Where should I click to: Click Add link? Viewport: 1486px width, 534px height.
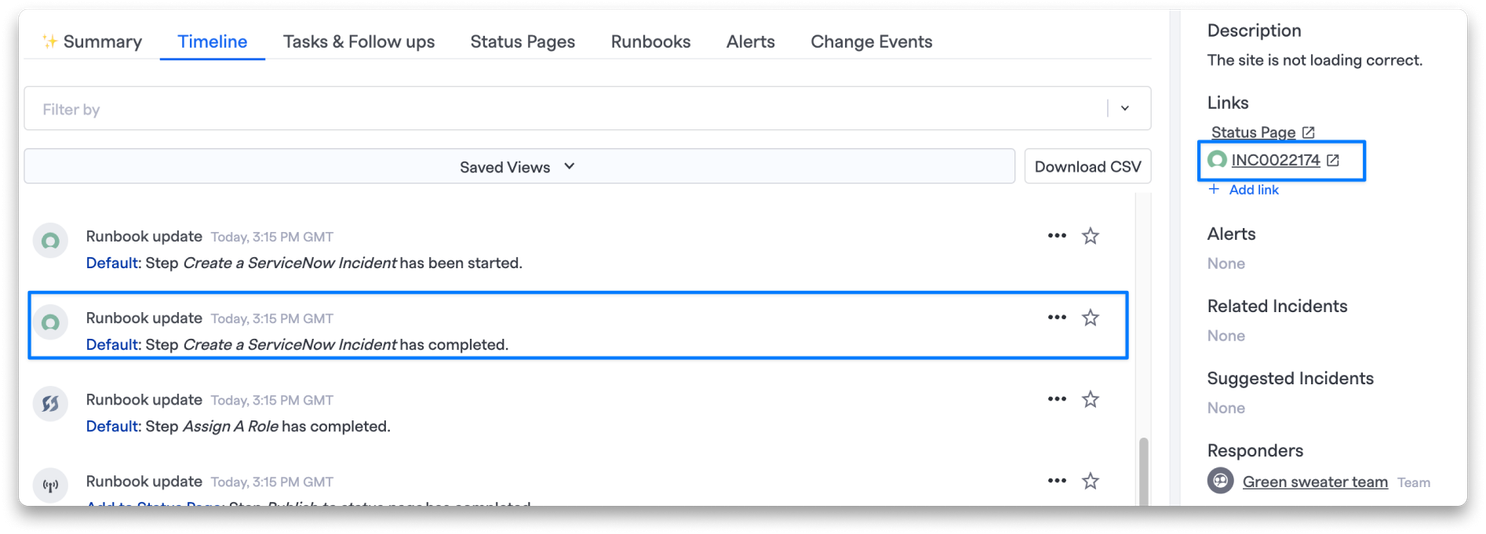(x=1254, y=190)
